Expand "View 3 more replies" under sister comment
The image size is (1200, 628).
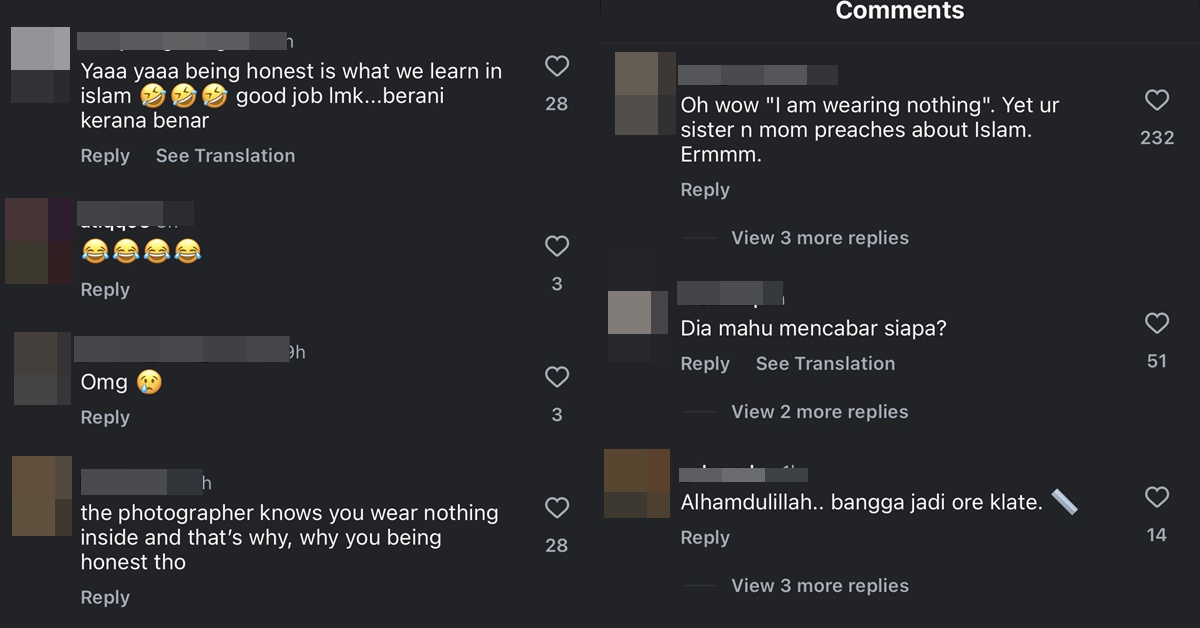point(819,238)
